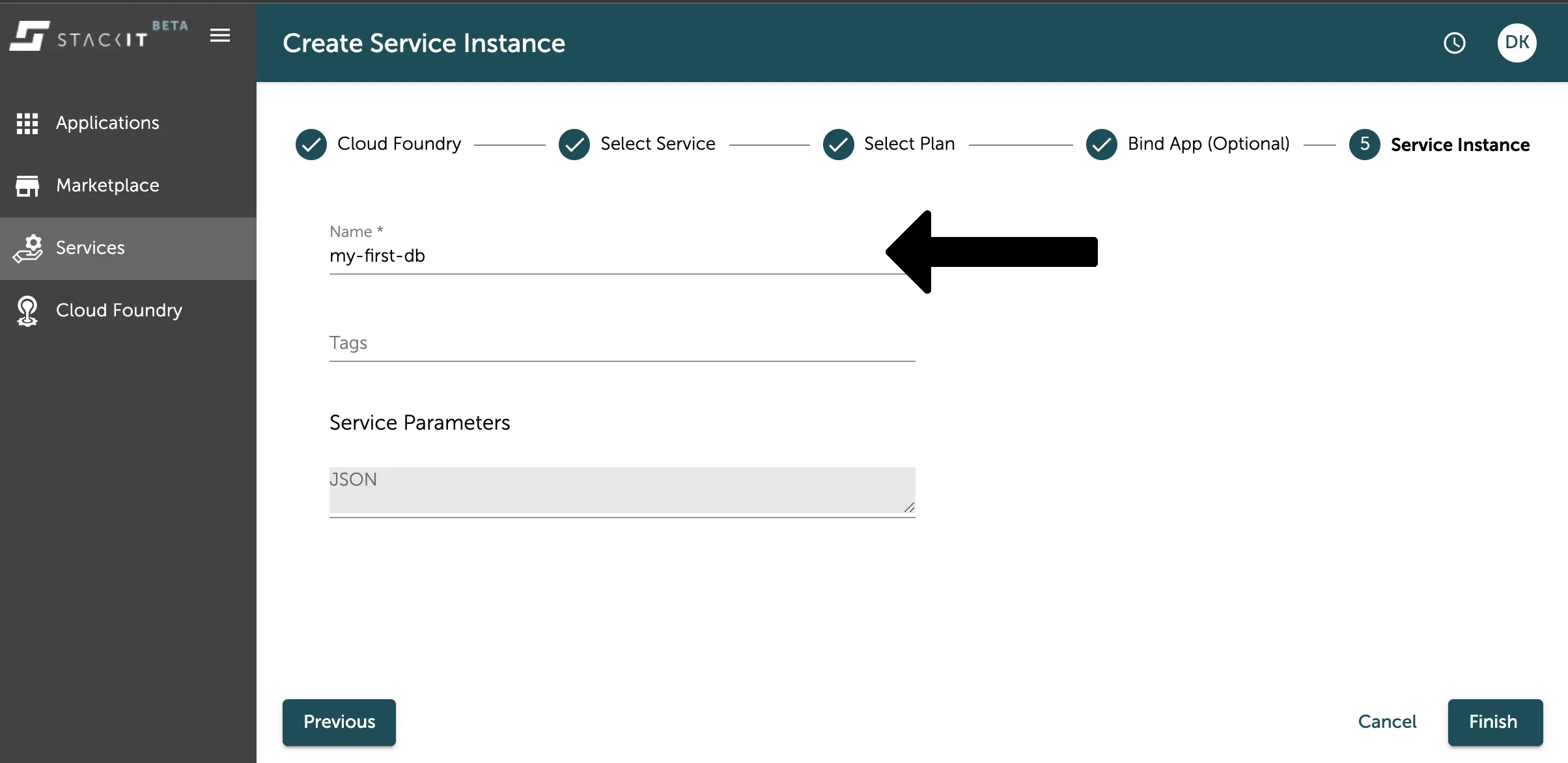Open the history clock icon in the header
Image resolution: width=1568 pixels, height=763 pixels.
(1455, 42)
